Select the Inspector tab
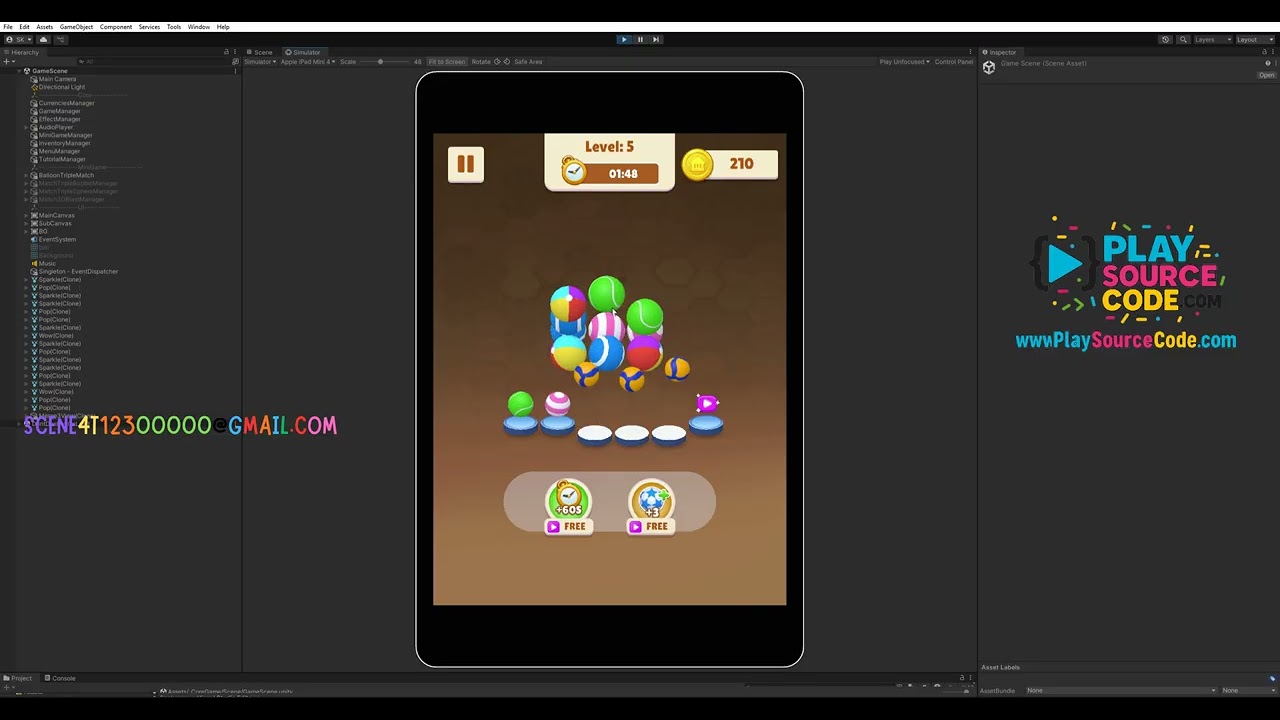Image resolution: width=1280 pixels, height=720 pixels. point(999,52)
